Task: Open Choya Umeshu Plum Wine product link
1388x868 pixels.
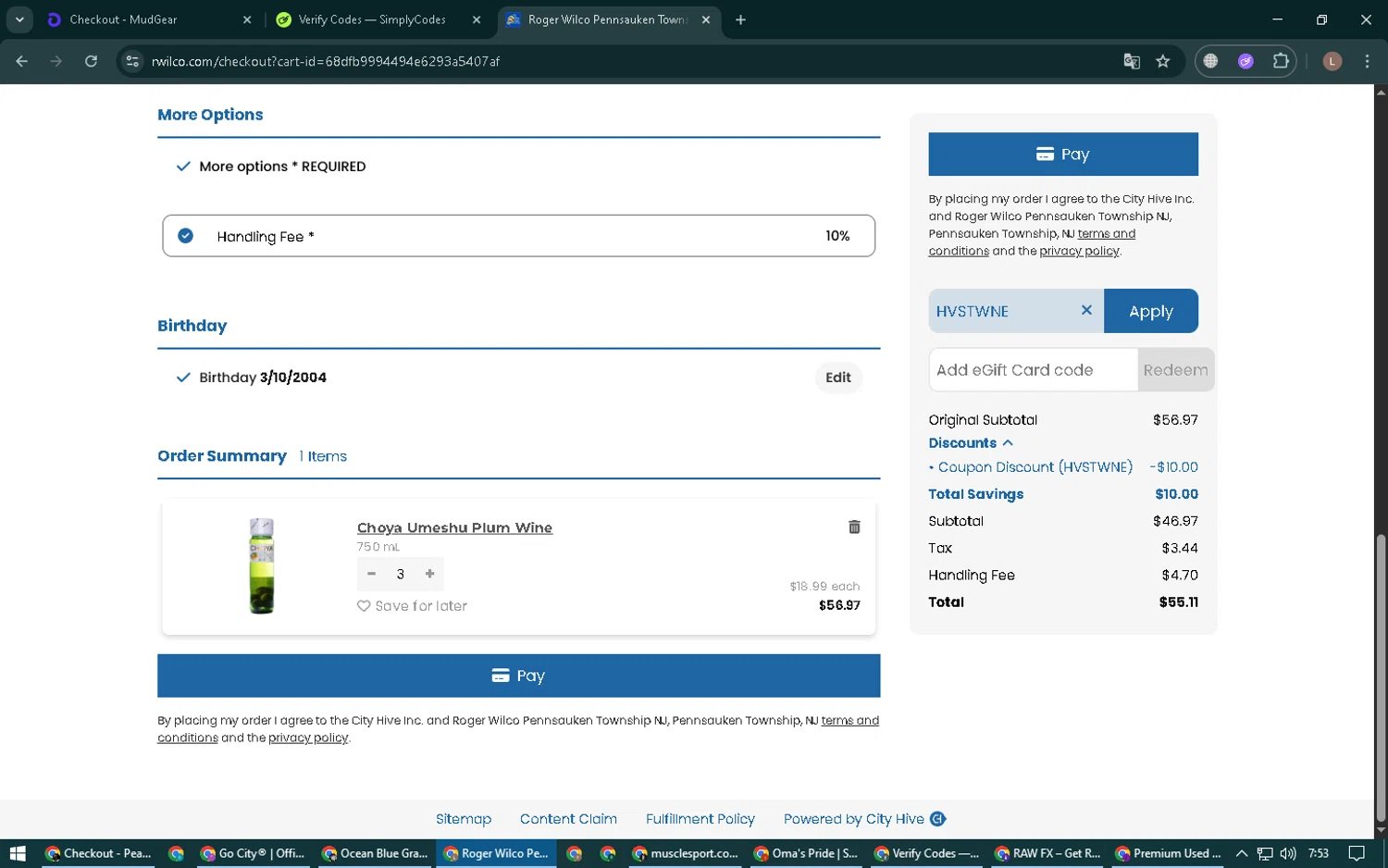Action: pos(454,527)
